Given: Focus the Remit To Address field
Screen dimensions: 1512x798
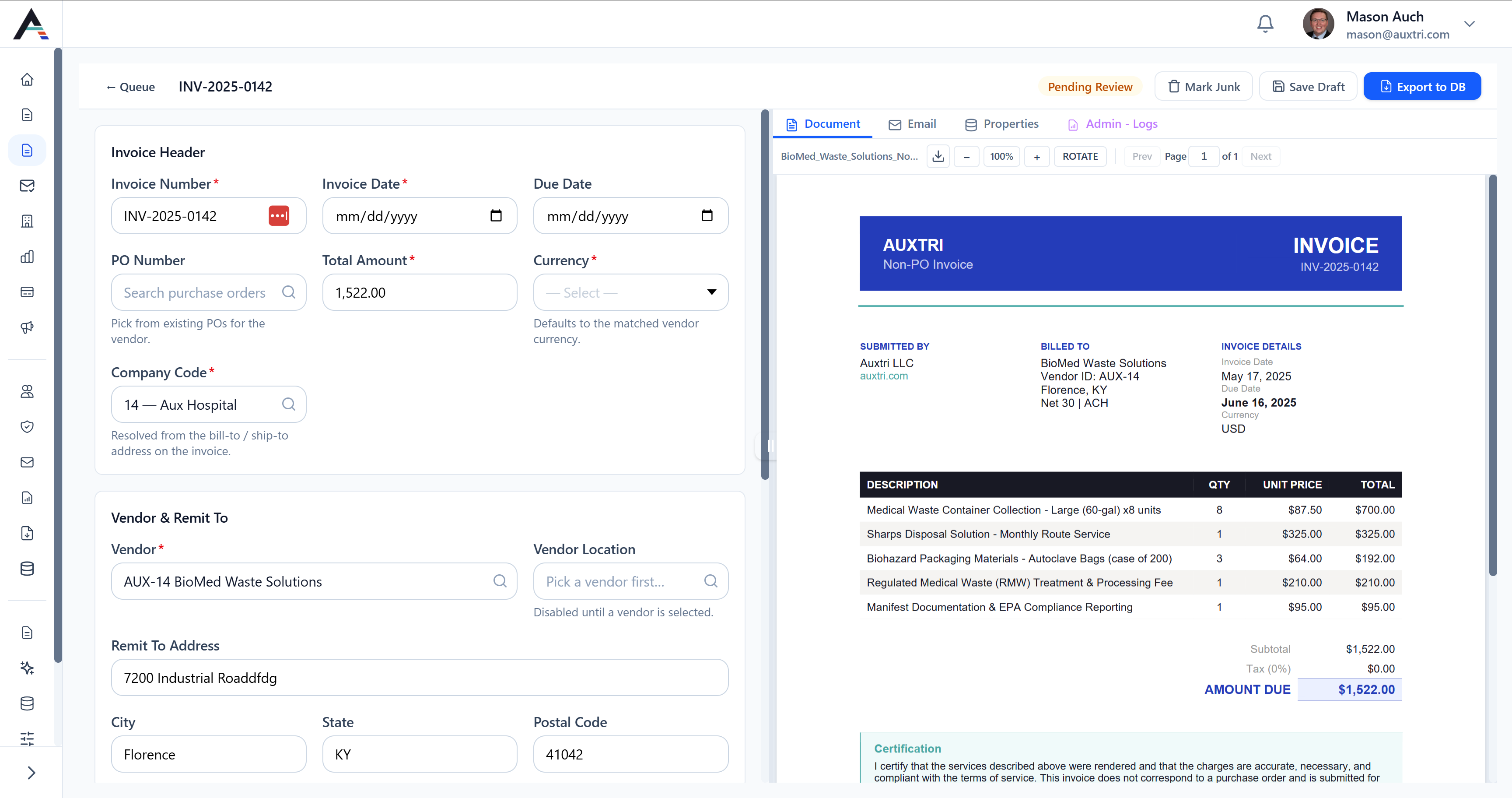Looking at the screenshot, I should tap(420, 678).
